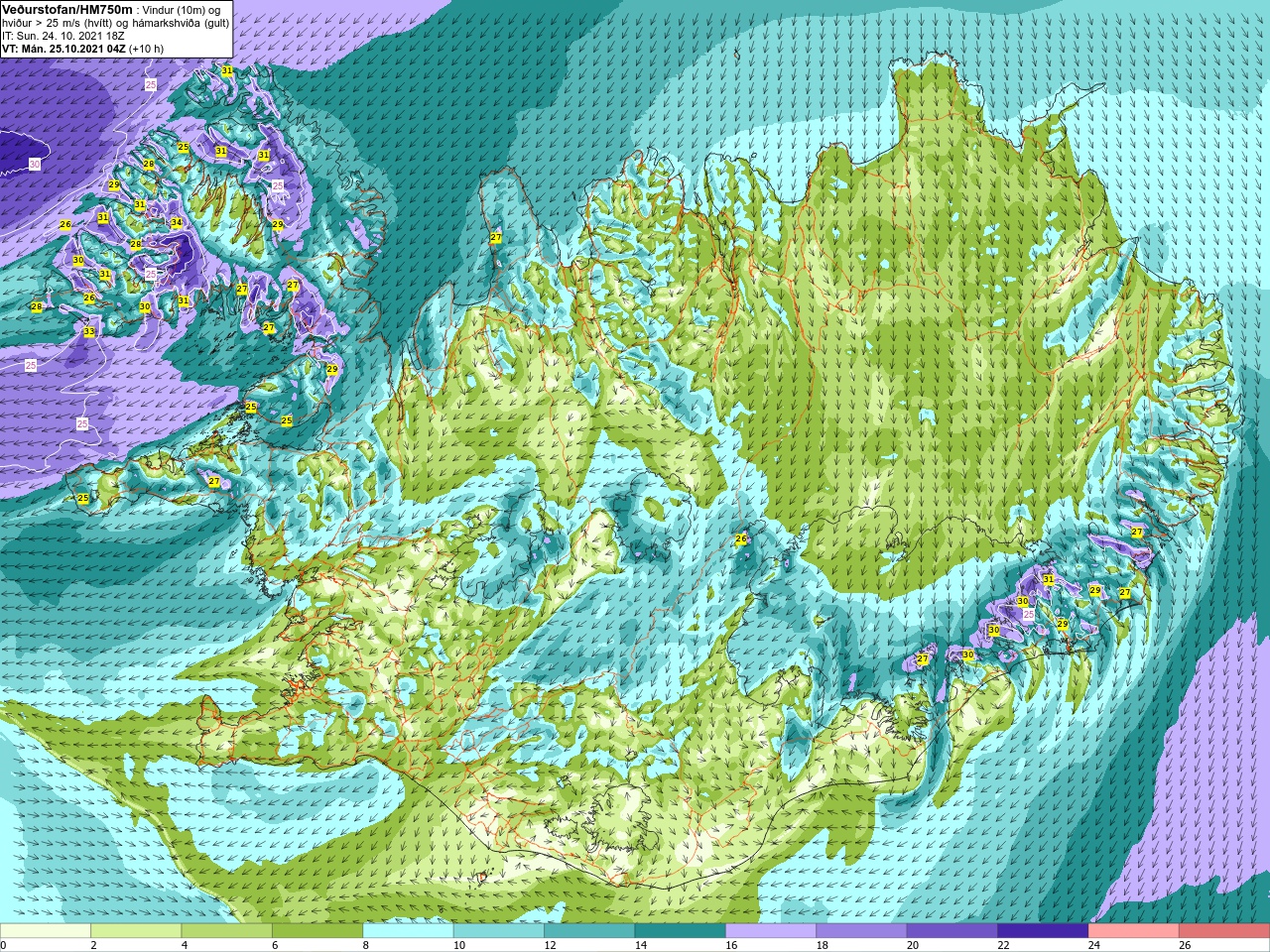Pick the 20–22 m/s violet legend swatch
The width and height of the screenshot is (1270, 952).
(x=952, y=930)
